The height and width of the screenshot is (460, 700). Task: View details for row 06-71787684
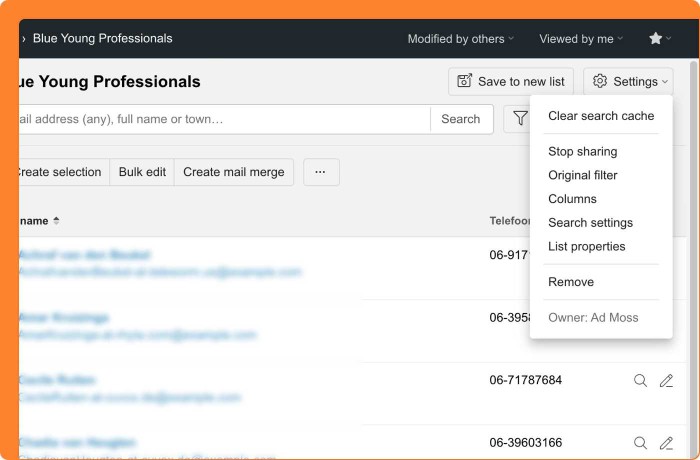[x=640, y=381]
